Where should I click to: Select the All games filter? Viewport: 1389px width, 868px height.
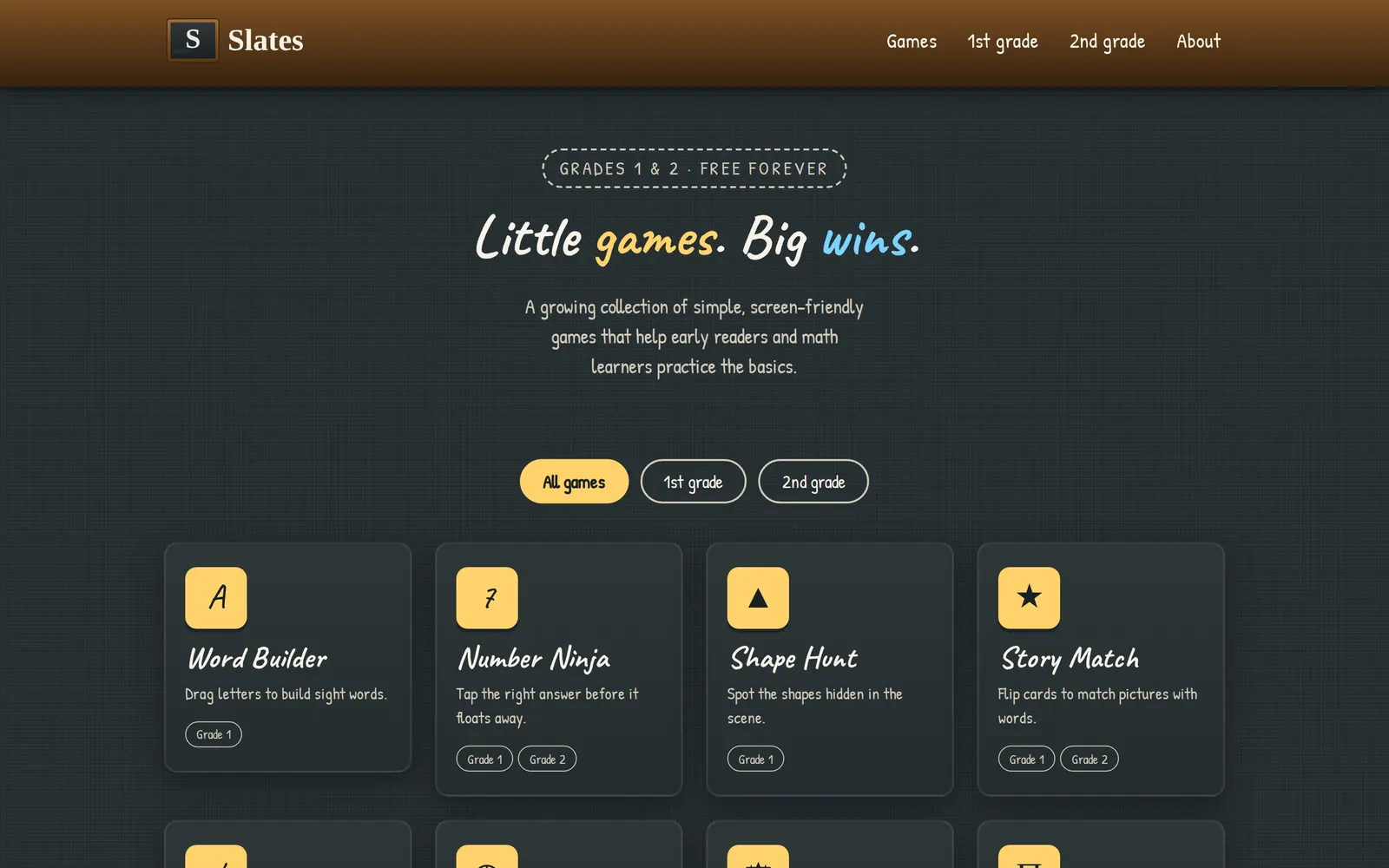pyautogui.click(x=574, y=482)
